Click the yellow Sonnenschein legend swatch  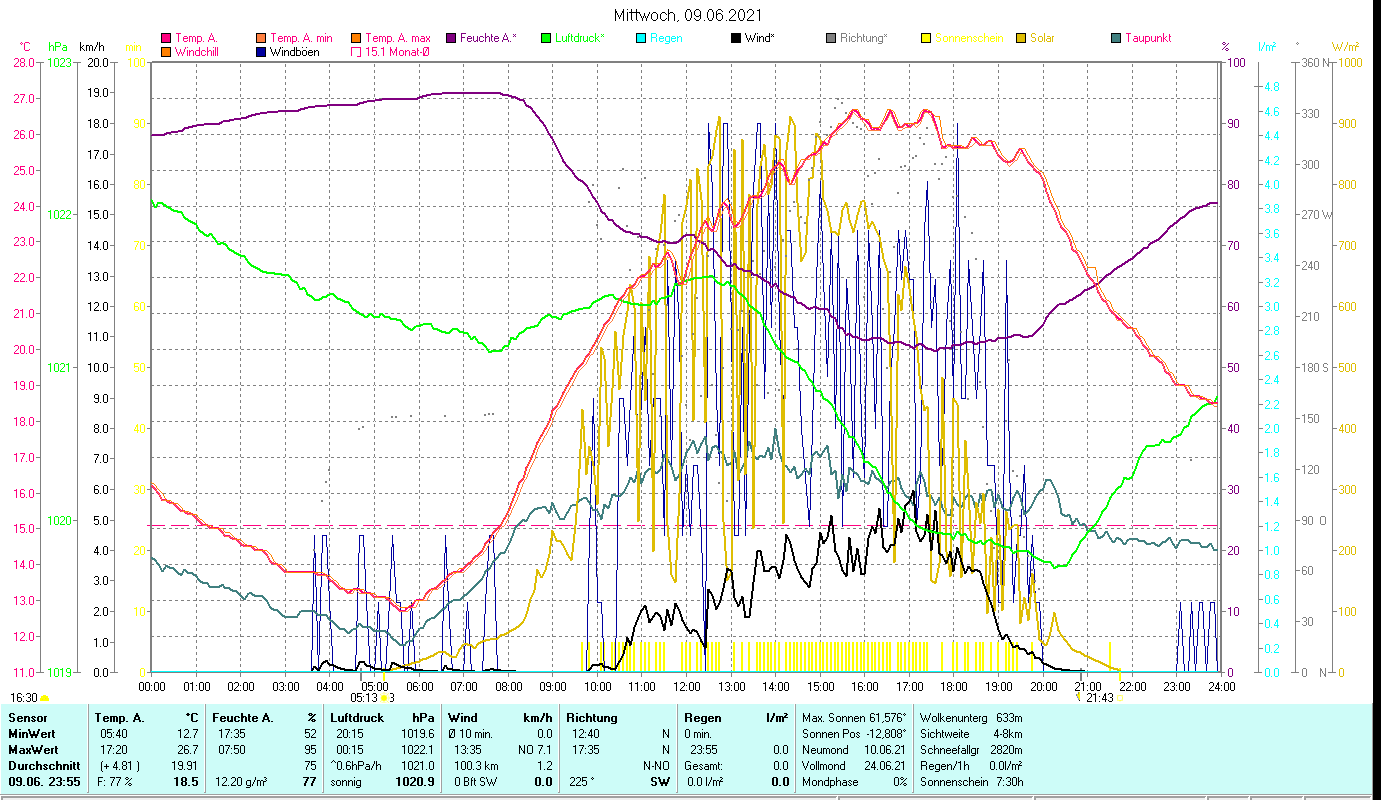[x=926, y=38]
